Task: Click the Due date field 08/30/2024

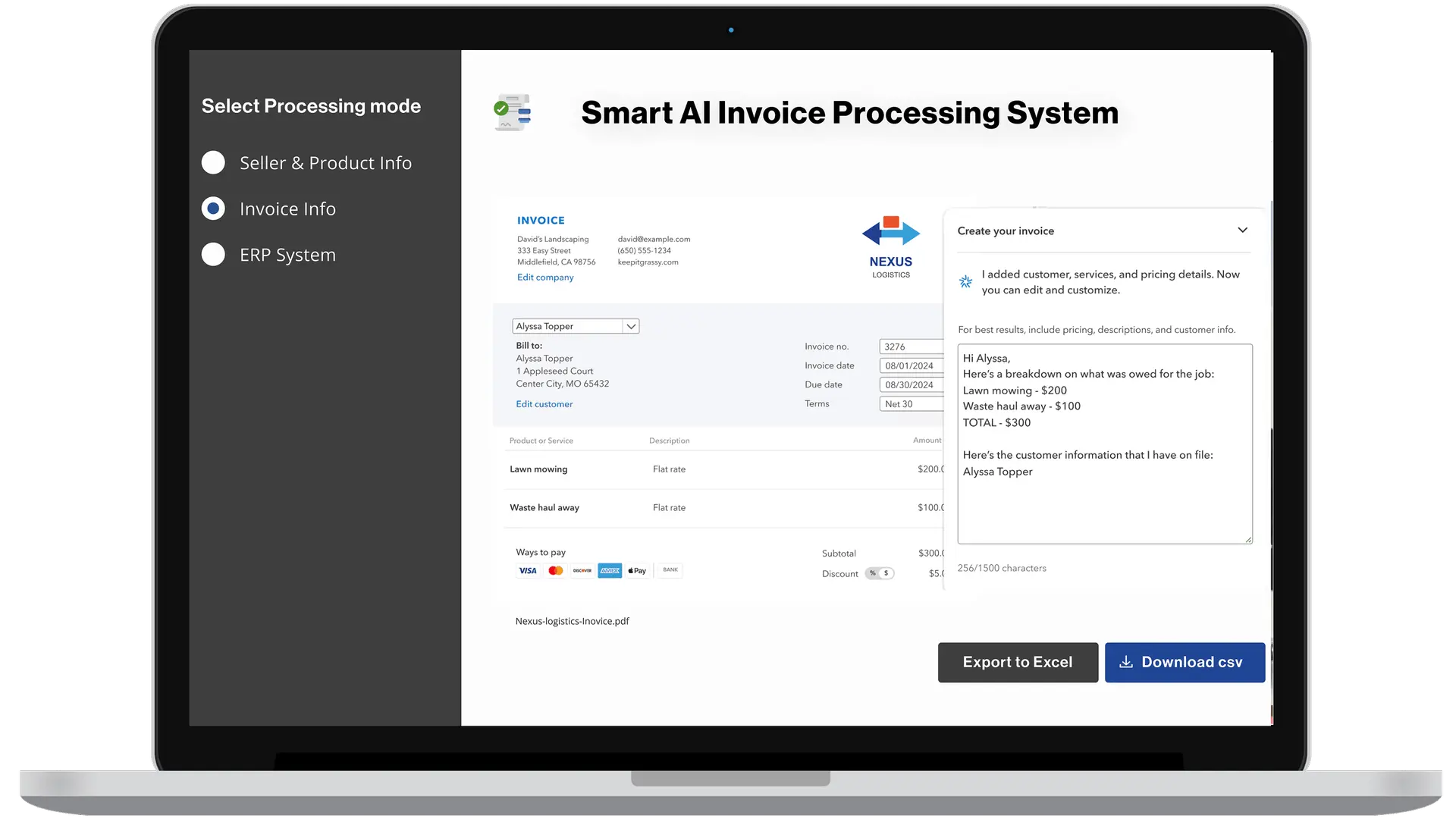Action: pos(911,384)
